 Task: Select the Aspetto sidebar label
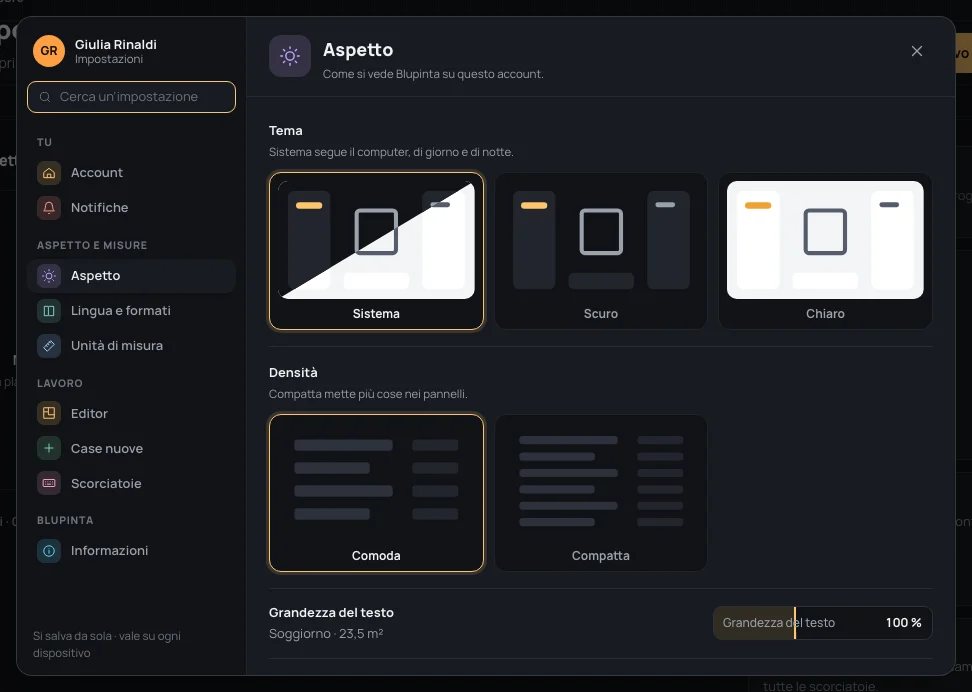(x=95, y=276)
